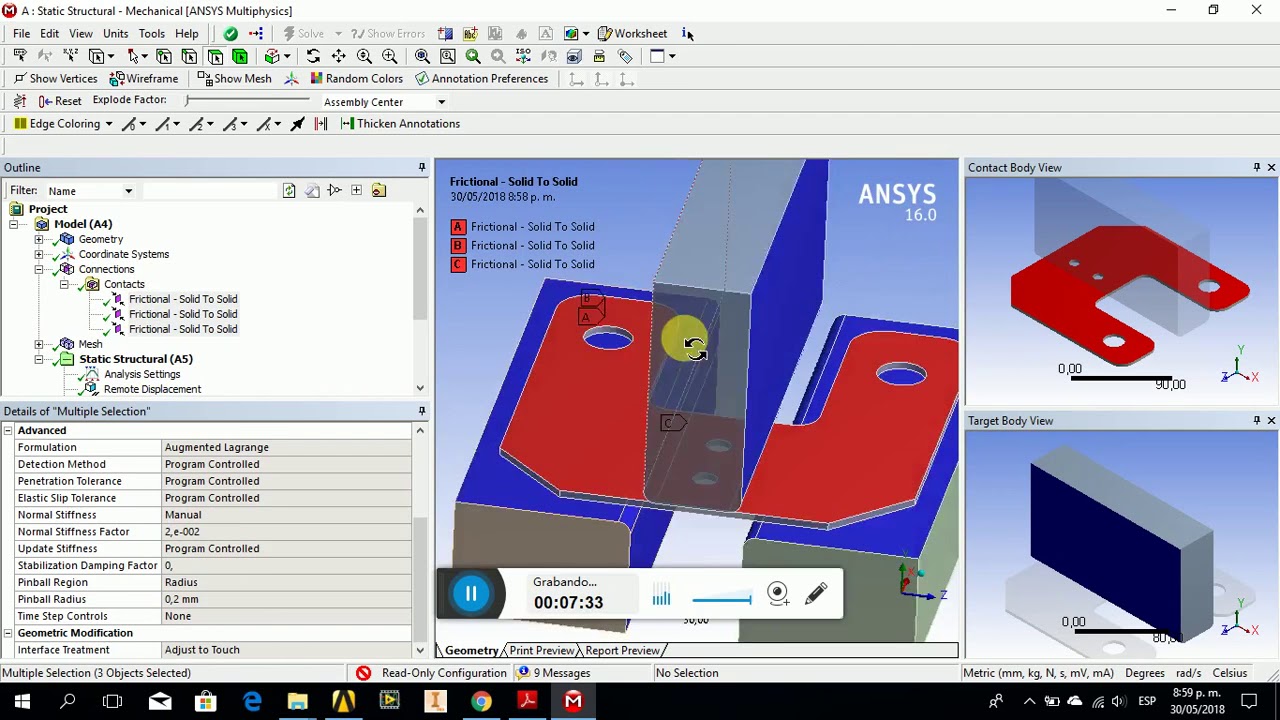The image size is (1280, 720).
Task: Click the Look At eye icon
Action: (x=574, y=56)
